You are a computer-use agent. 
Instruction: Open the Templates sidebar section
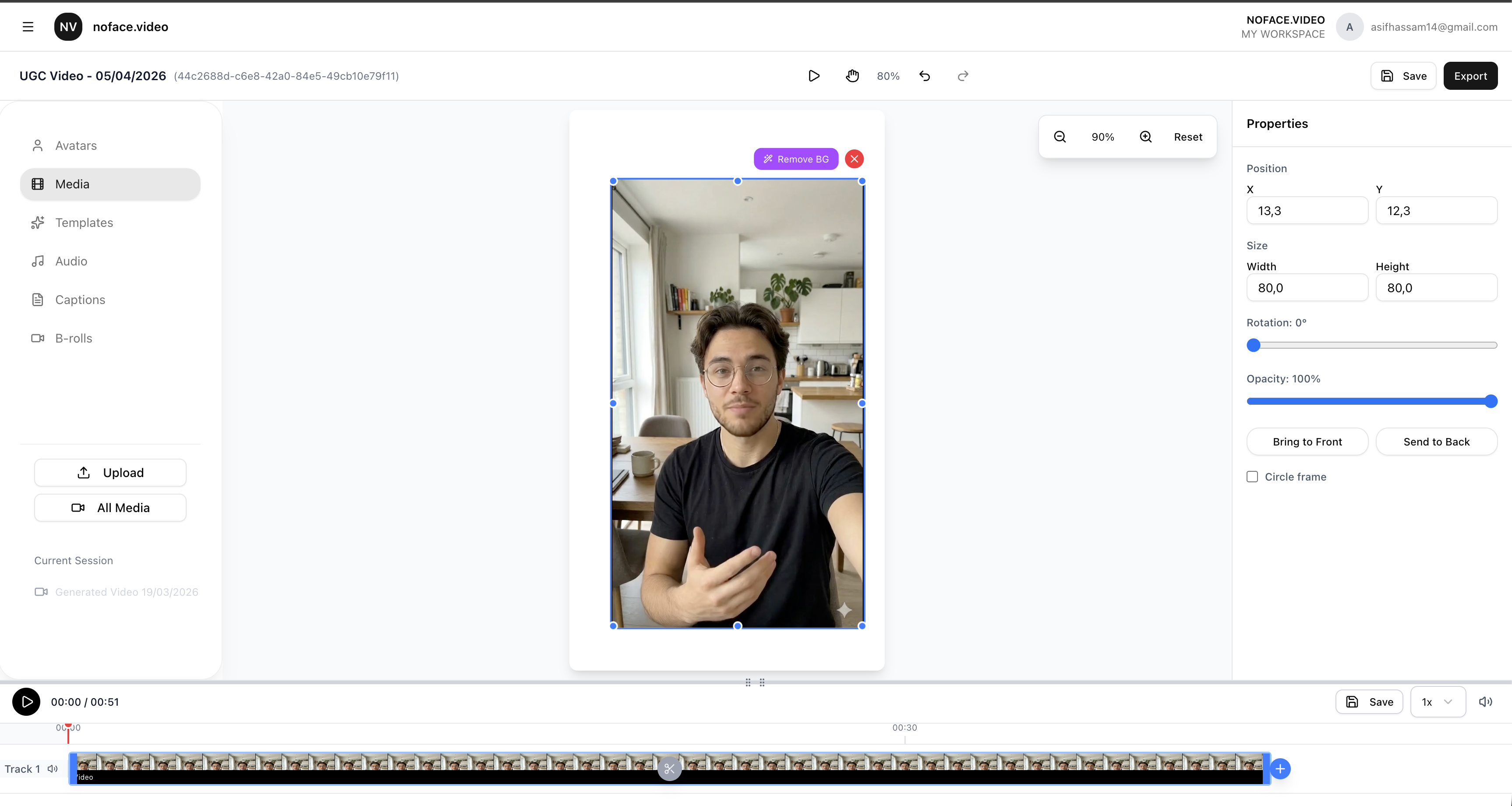(84, 223)
